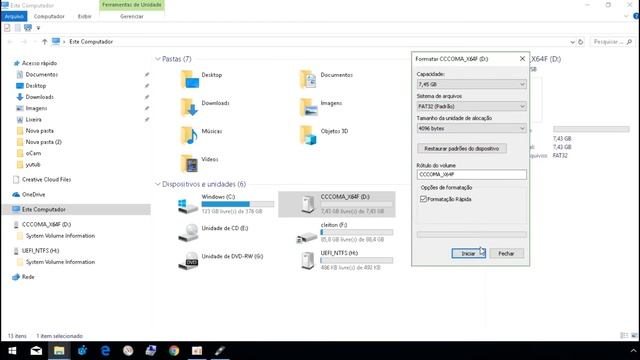This screenshot has width=640, height=360.
Task: Click the Windows (C:) capacity bar
Action: (x=238, y=204)
